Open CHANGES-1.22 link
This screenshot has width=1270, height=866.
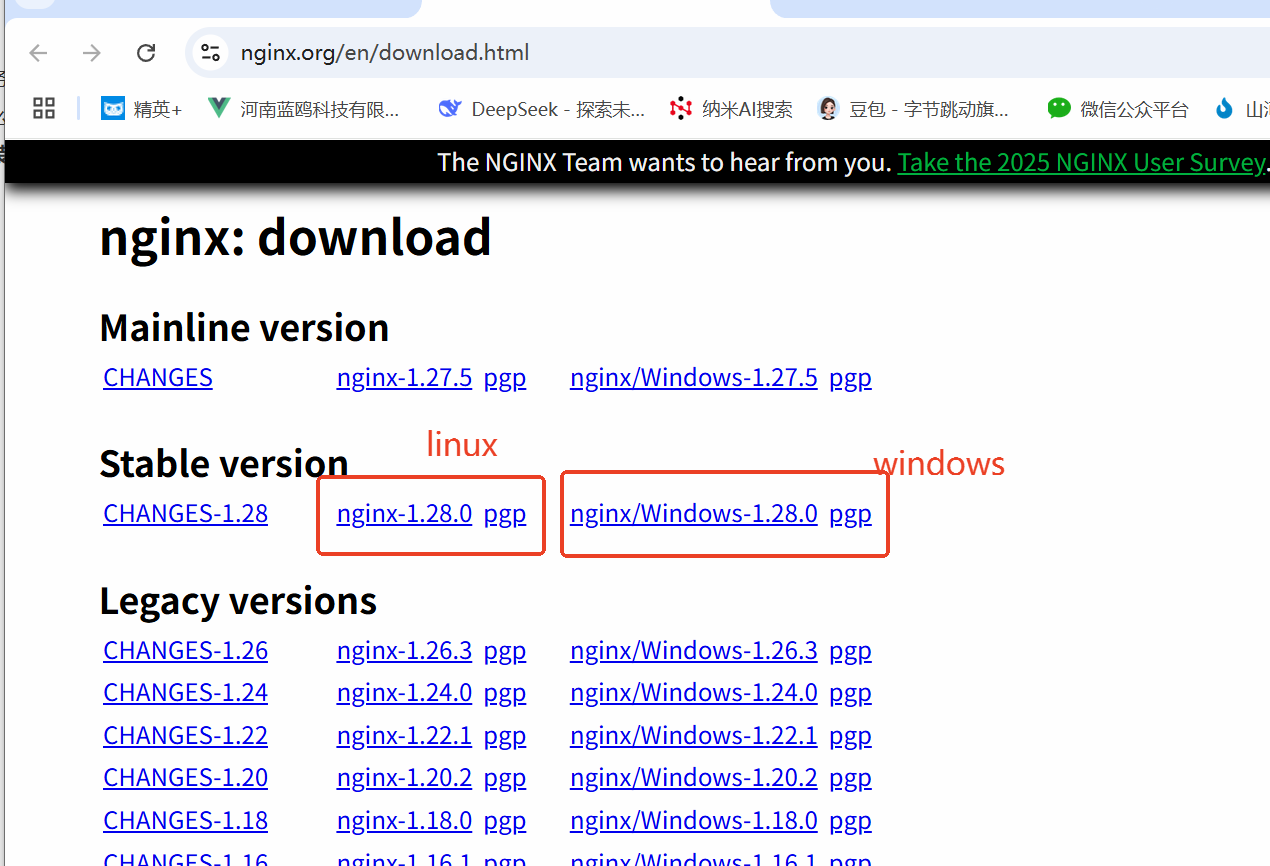coord(186,736)
